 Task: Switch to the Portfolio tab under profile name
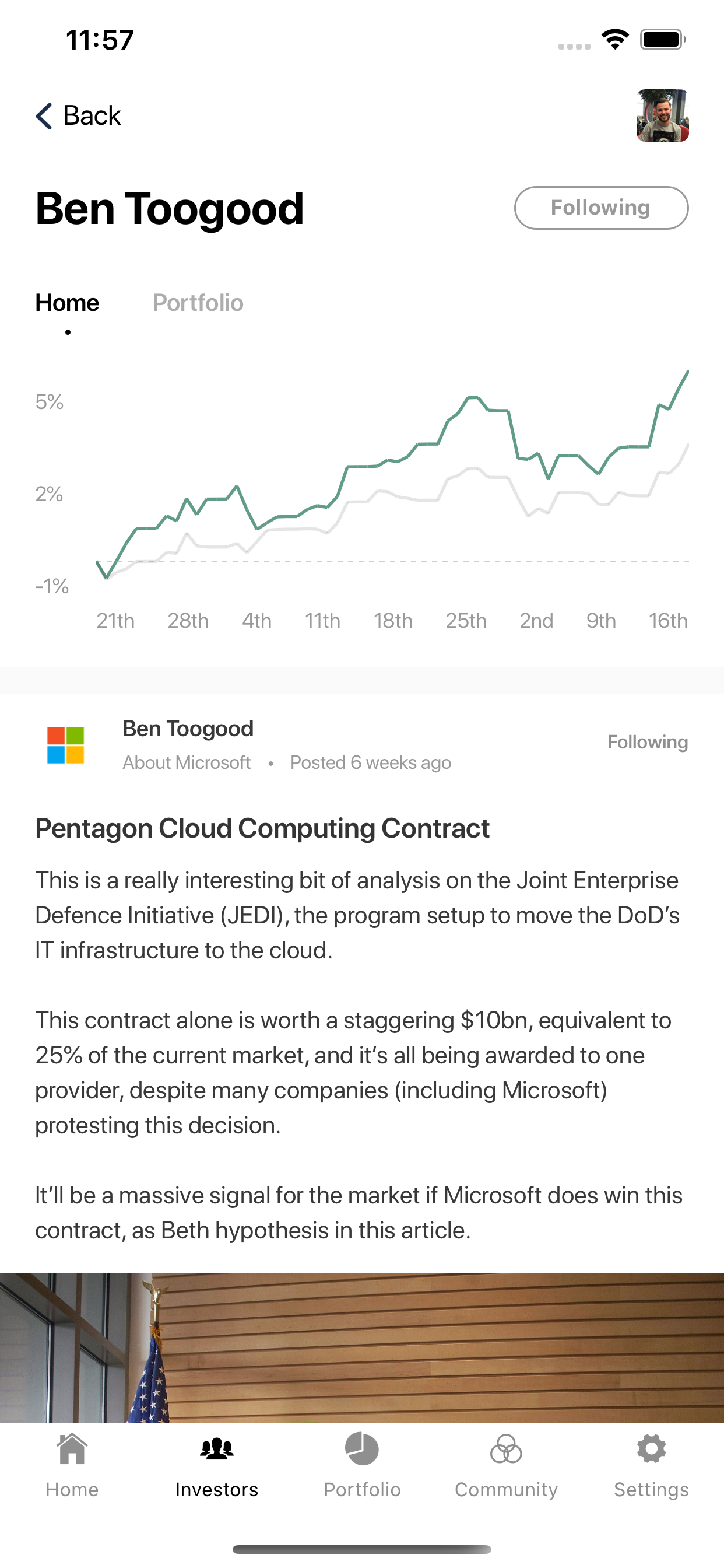198,303
